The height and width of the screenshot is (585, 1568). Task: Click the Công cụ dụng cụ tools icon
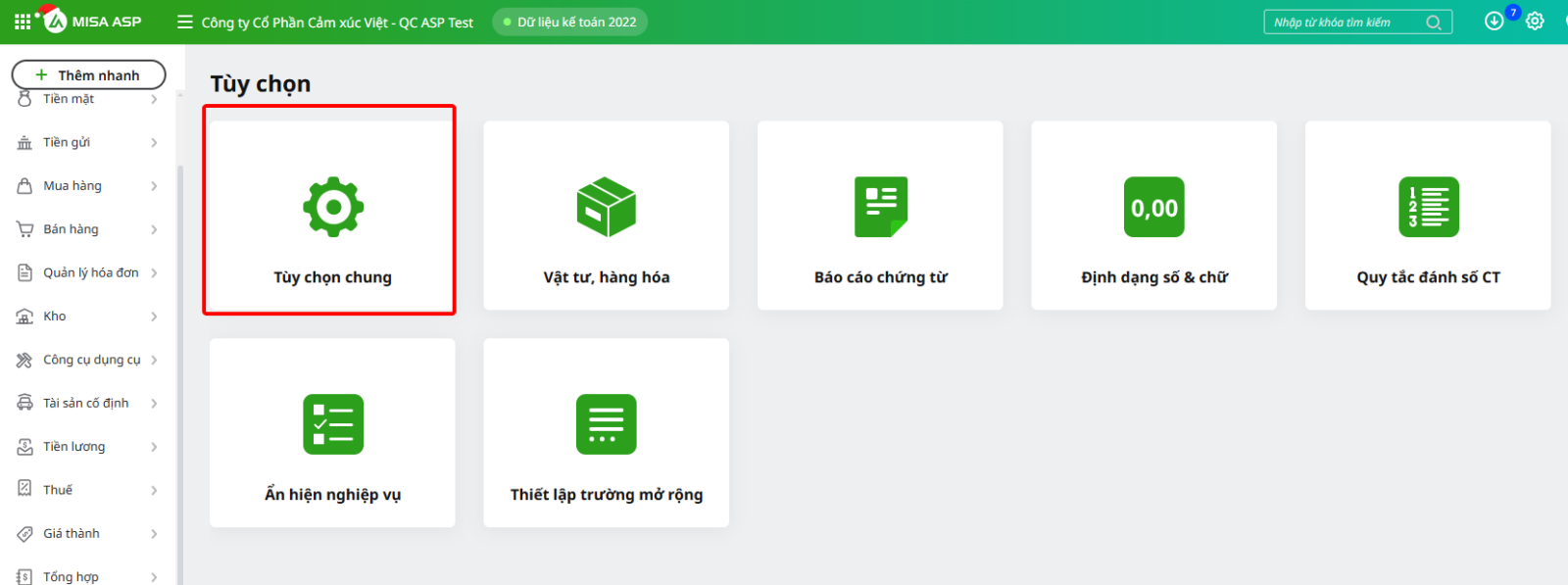[x=24, y=360]
